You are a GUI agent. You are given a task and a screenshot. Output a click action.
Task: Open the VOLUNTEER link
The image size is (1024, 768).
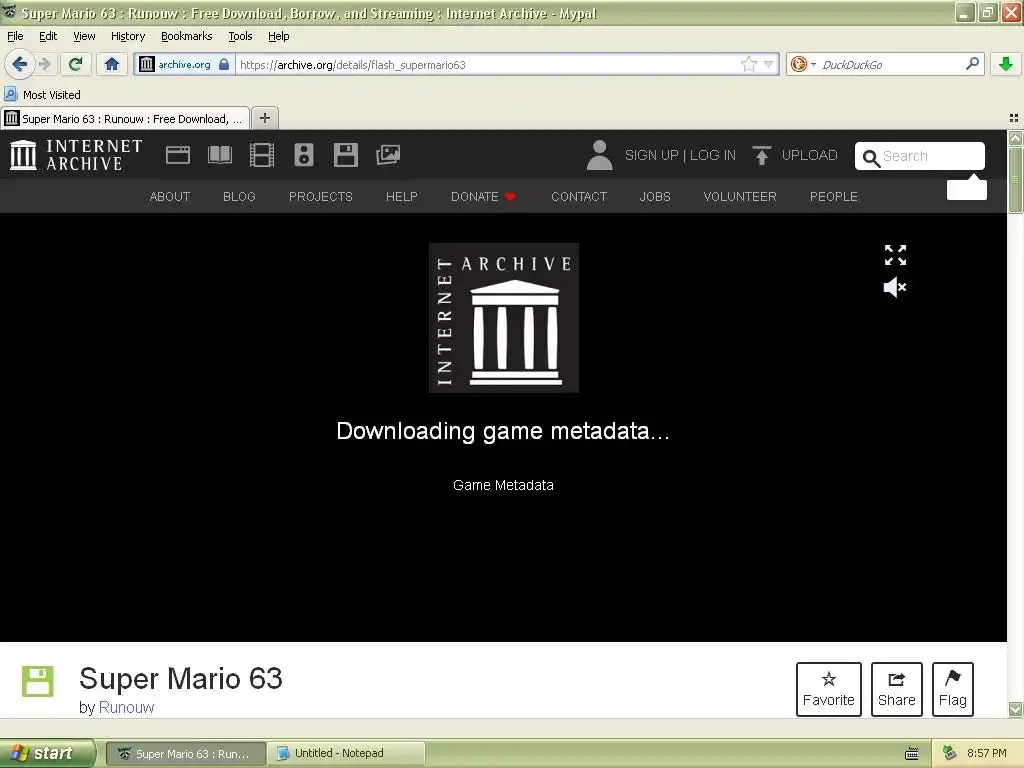point(740,197)
